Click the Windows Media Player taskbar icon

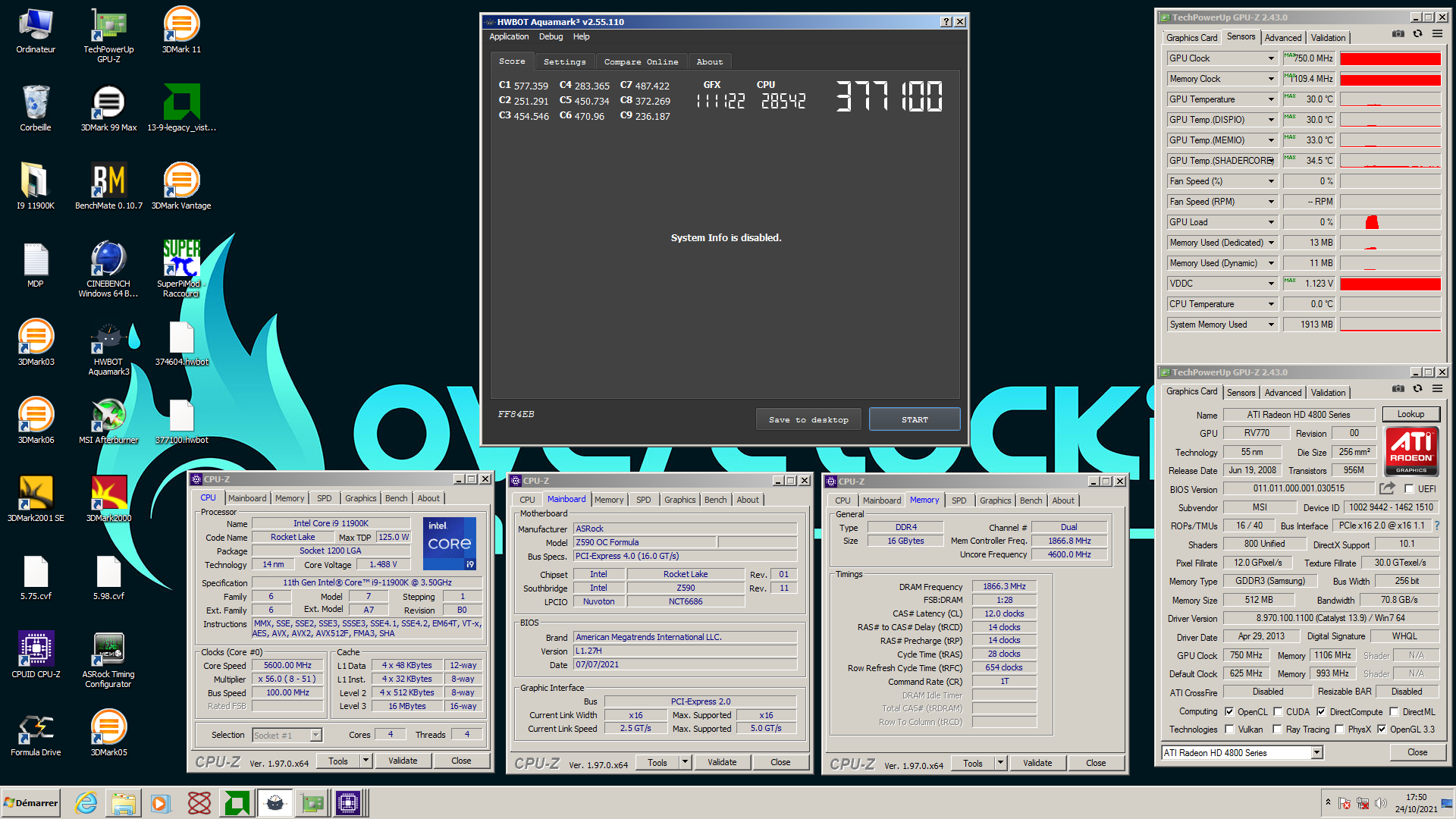(160, 803)
